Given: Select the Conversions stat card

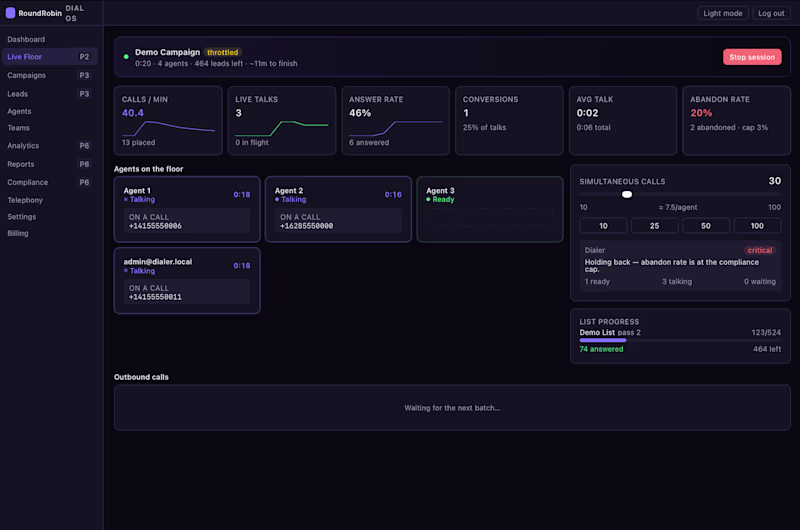Looking at the screenshot, I should click(x=509, y=120).
